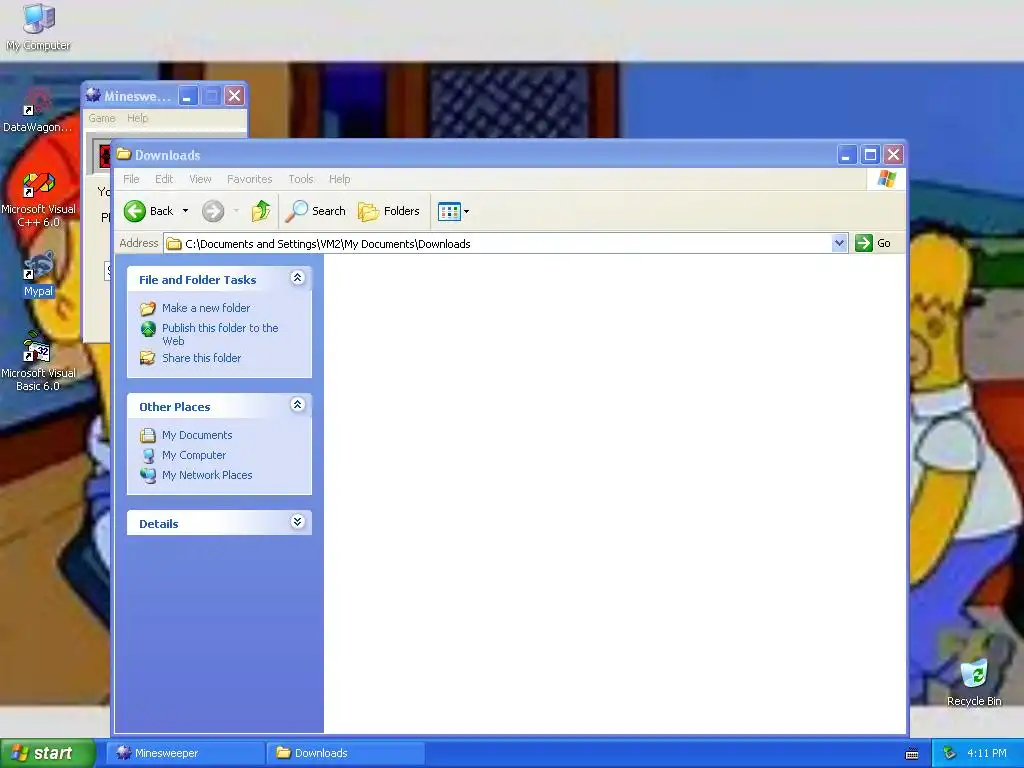Click the Publish to Web globe icon
The height and width of the screenshot is (768, 1024).
tap(148, 328)
